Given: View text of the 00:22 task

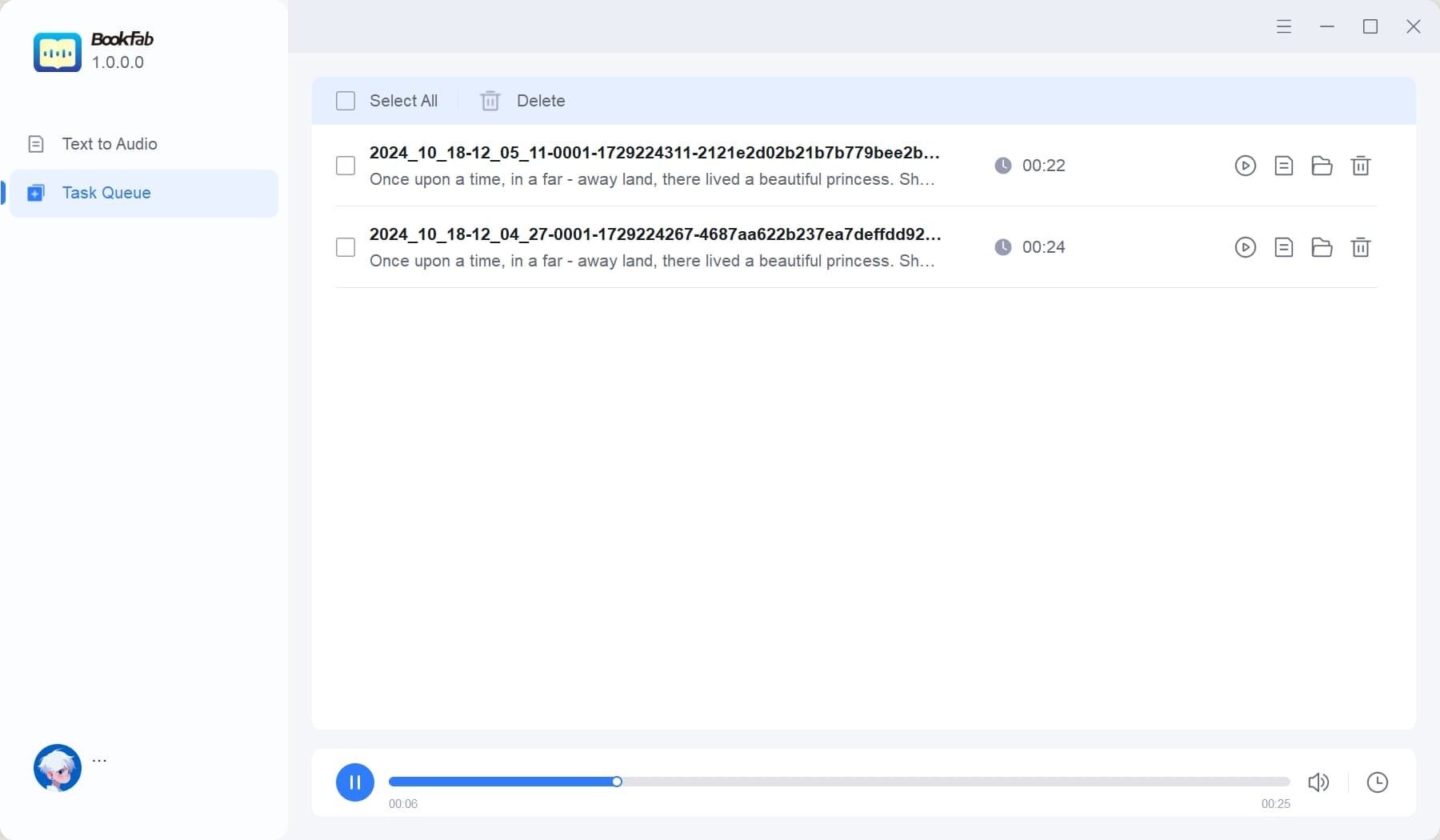Looking at the screenshot, I should tap(1283, 166).
